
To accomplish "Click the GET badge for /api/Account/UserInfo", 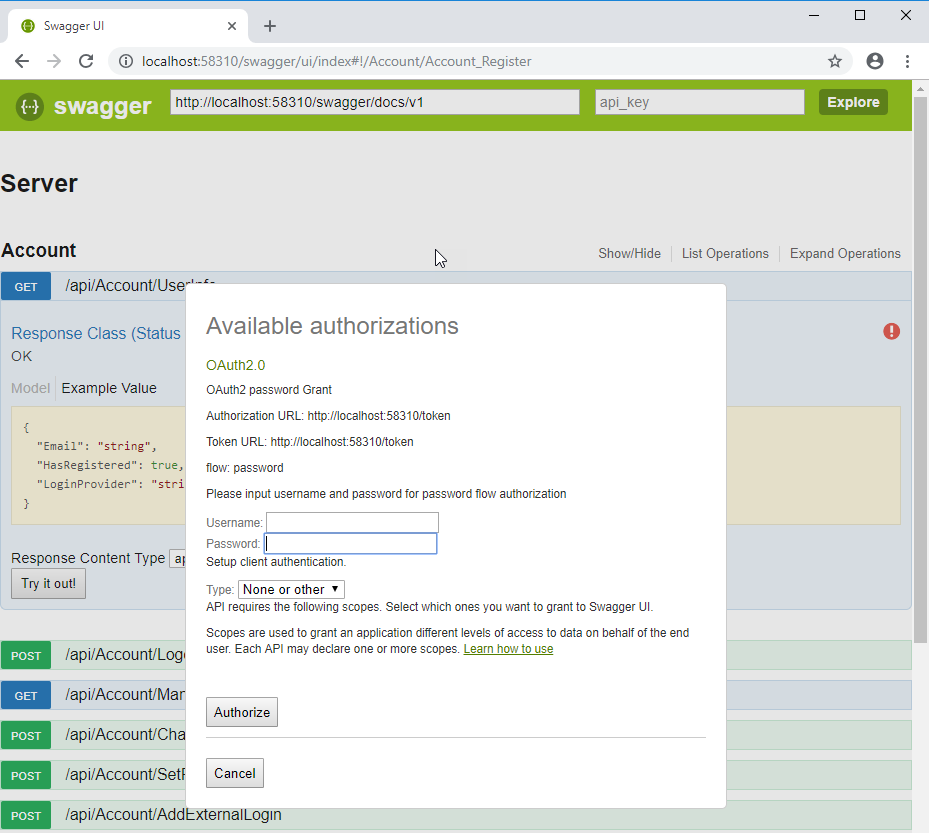I will (x=25, y=285).
